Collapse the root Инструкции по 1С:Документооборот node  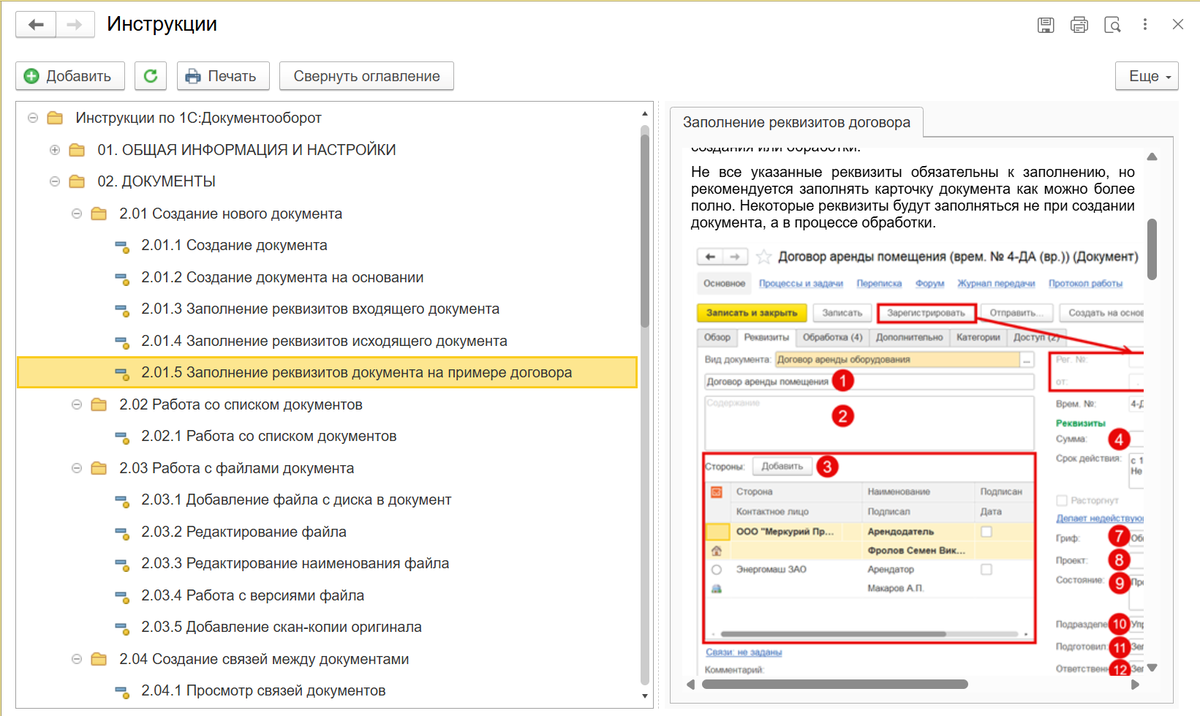tap(33, 118)
